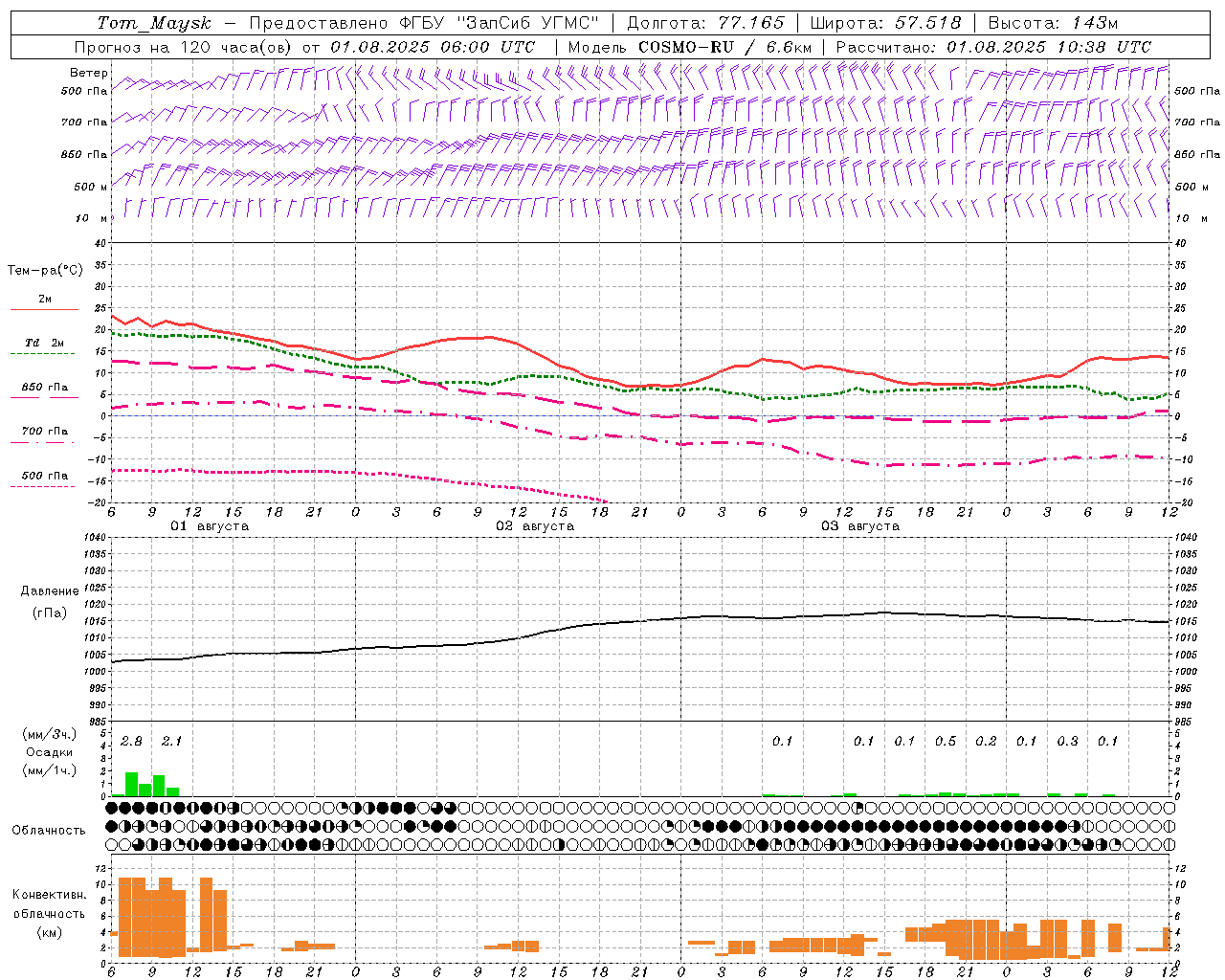Click the Модель COSMO-RU / 6.6км text

click(x=689, y=47)
